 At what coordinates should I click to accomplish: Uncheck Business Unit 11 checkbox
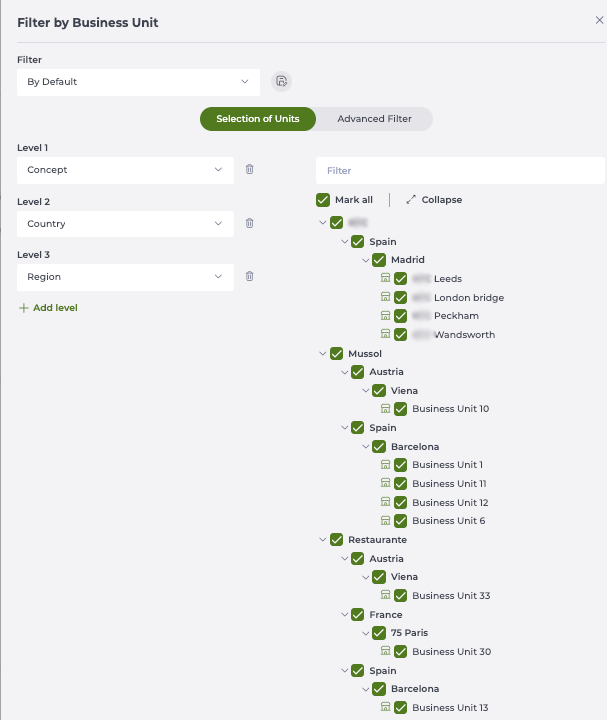[x=401, y=483]
